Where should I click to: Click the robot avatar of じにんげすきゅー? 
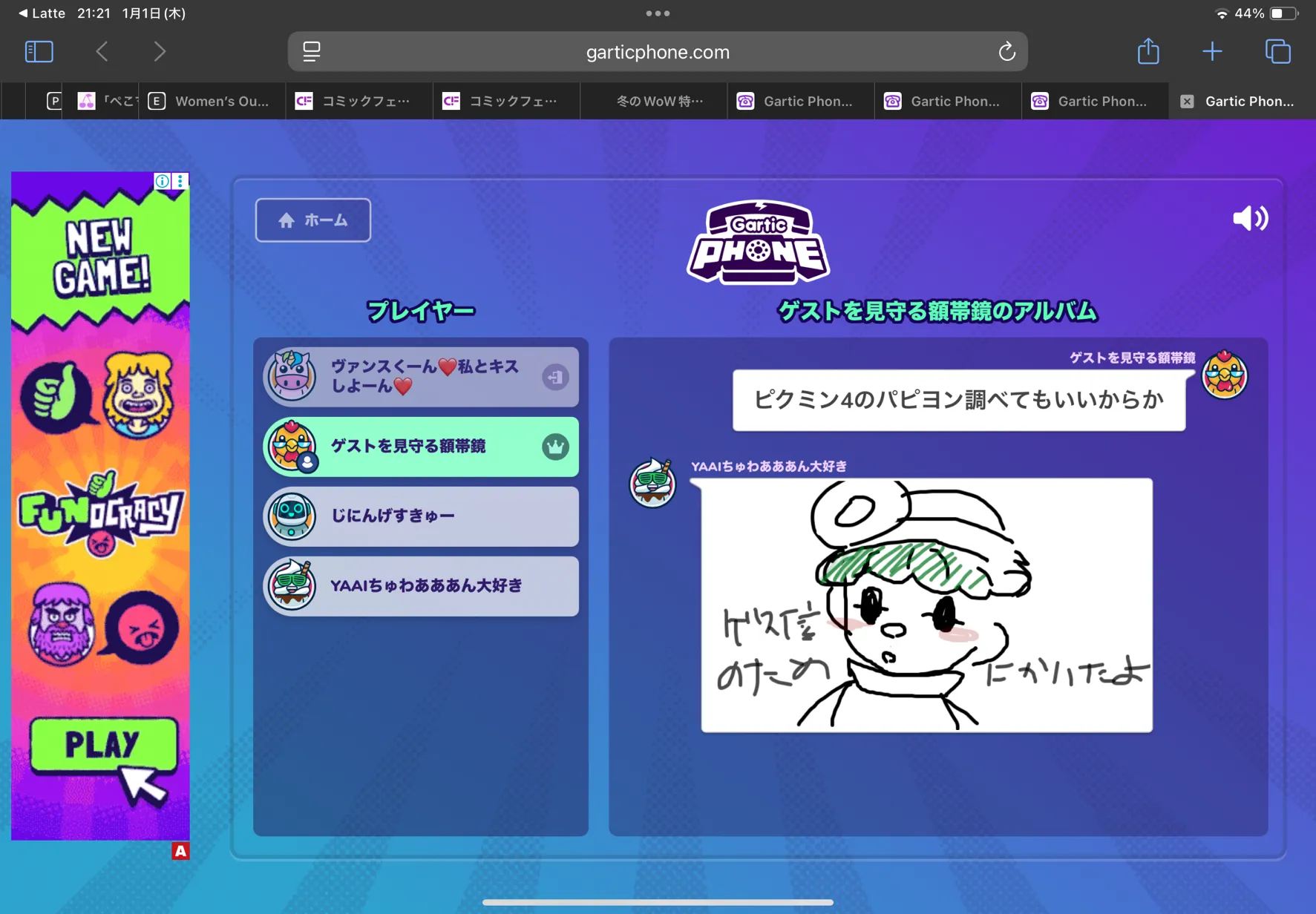[x=292, y=516]
